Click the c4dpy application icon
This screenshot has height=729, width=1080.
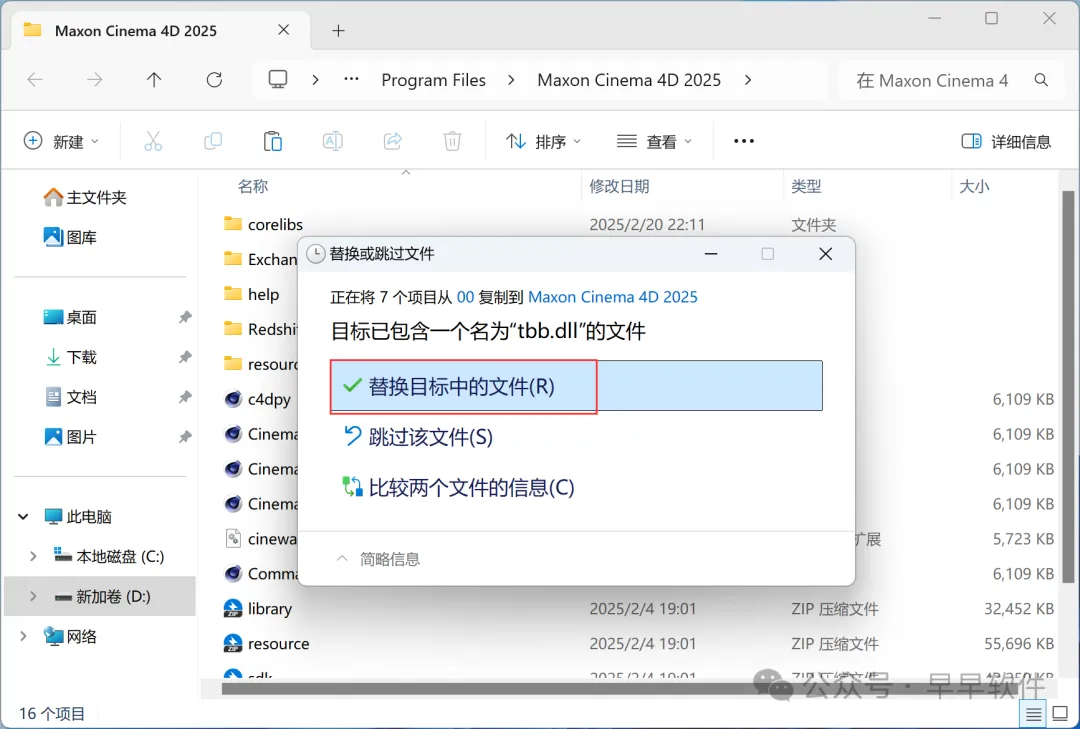pos(233,399)
